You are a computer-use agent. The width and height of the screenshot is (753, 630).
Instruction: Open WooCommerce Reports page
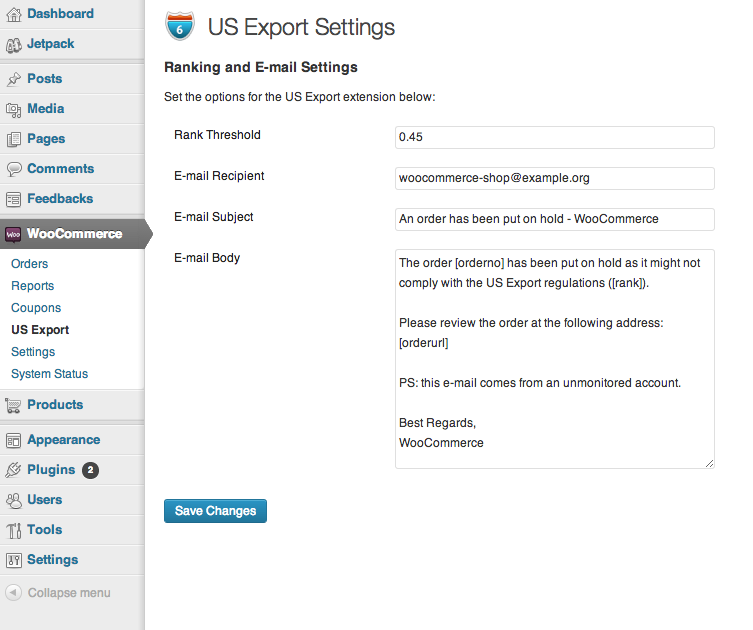(32, 286)
